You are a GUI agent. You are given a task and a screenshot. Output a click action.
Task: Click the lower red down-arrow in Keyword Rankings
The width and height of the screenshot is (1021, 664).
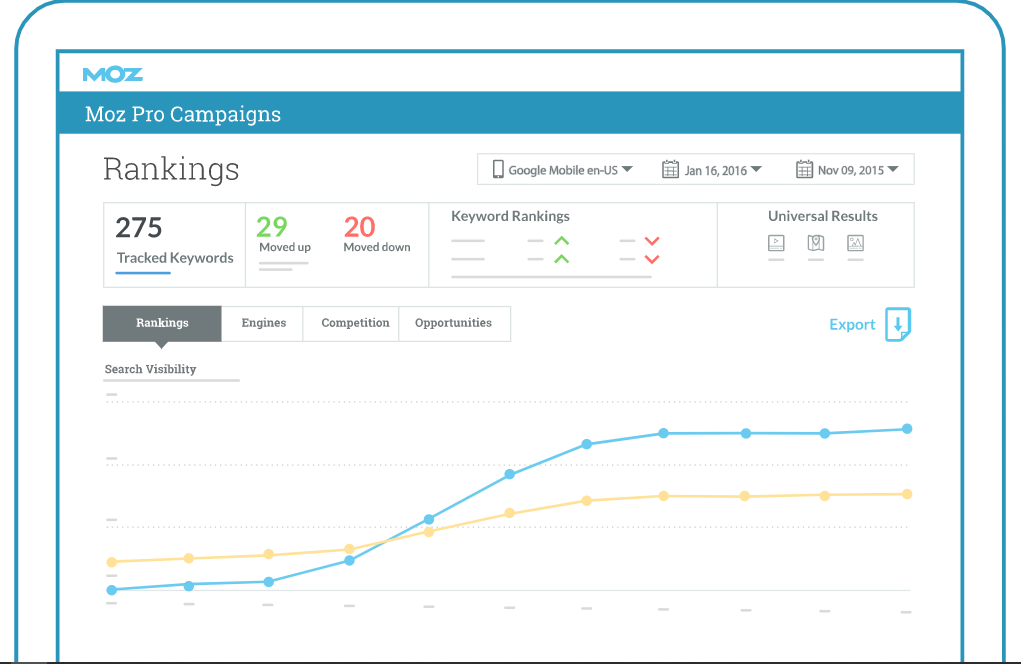pos(652,259)
